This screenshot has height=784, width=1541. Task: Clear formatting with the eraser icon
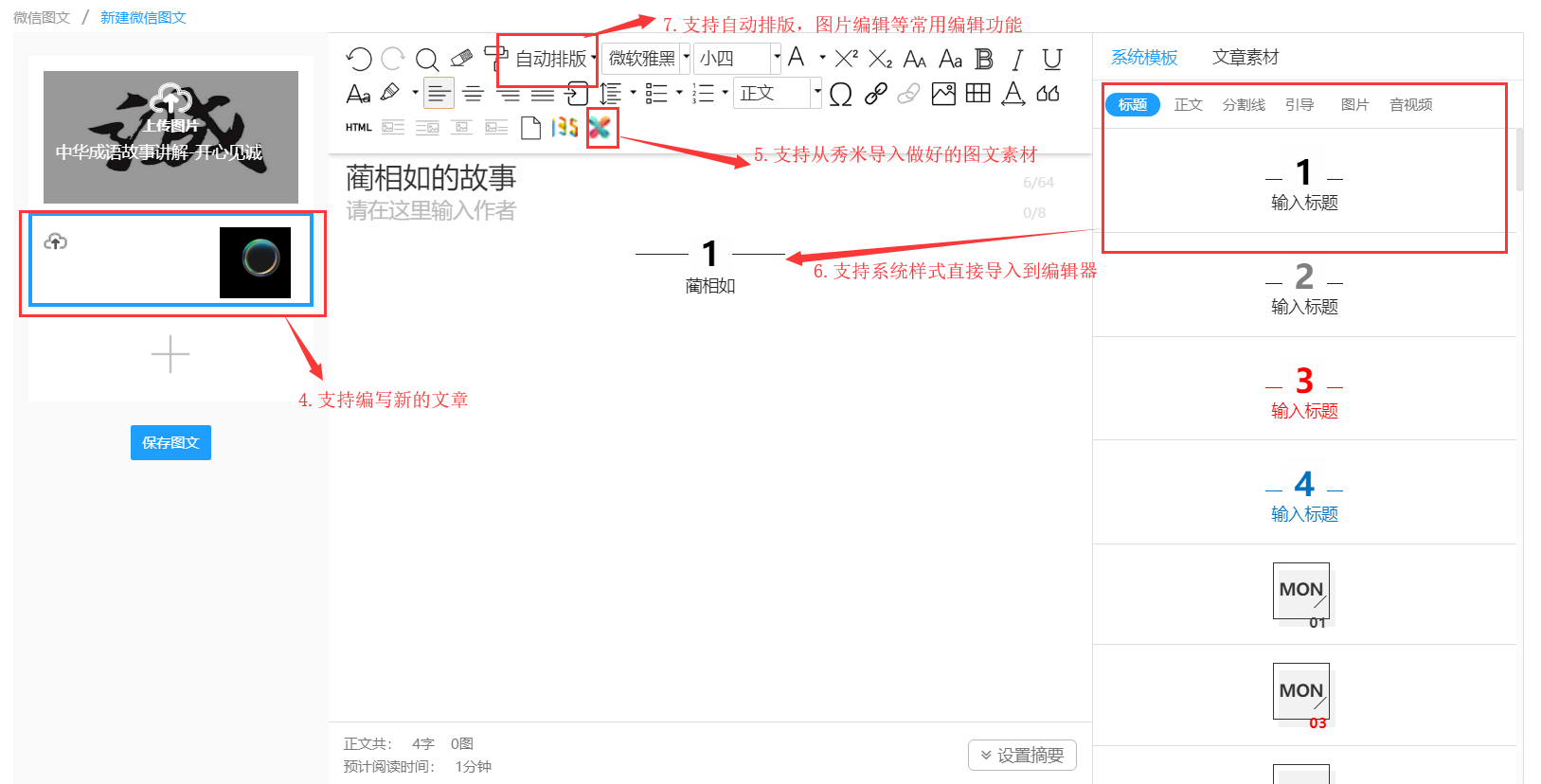461,59
